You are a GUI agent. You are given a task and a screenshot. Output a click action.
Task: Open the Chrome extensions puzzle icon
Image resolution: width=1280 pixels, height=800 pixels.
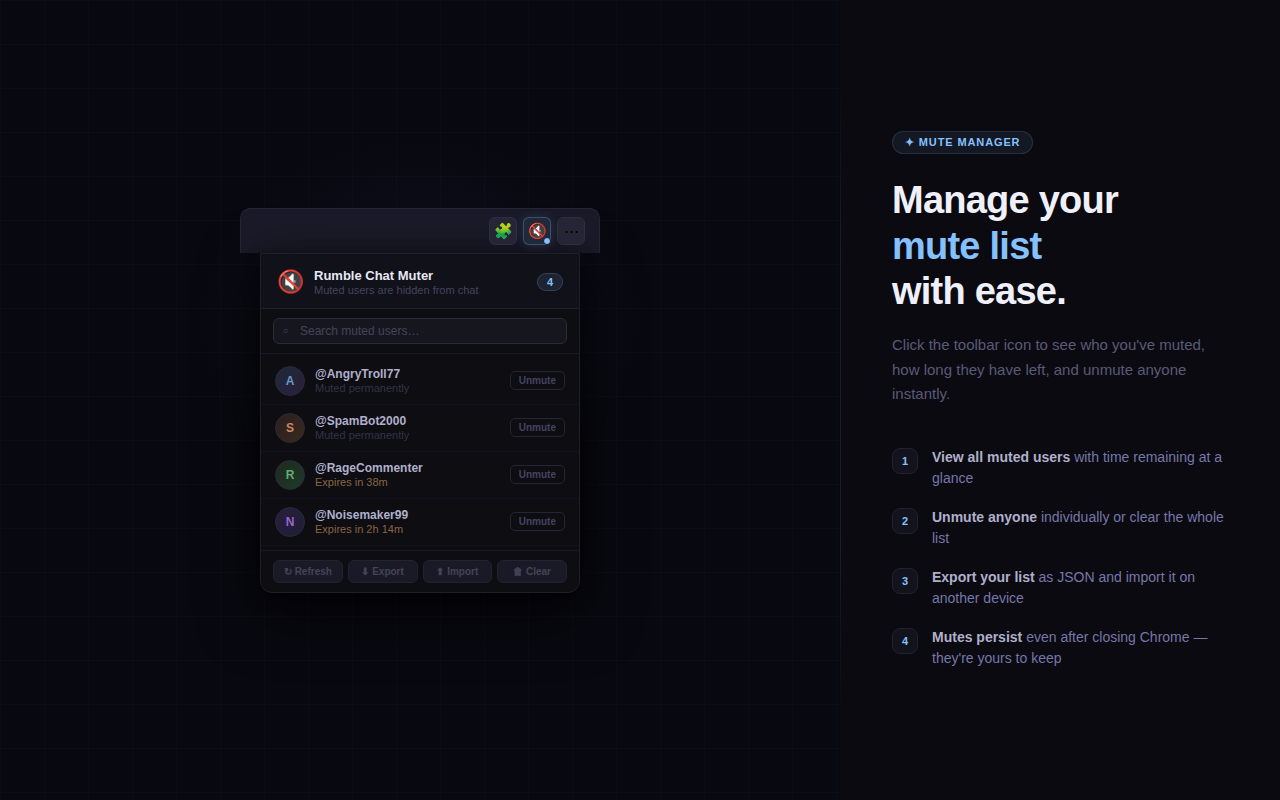503,230
